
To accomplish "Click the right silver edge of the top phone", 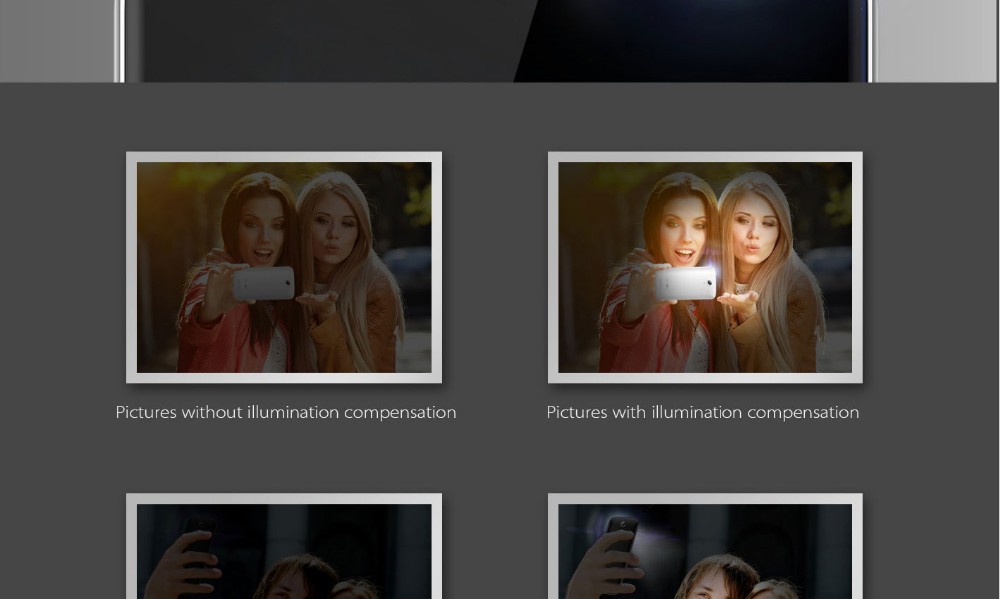I will tap(871, 40).
